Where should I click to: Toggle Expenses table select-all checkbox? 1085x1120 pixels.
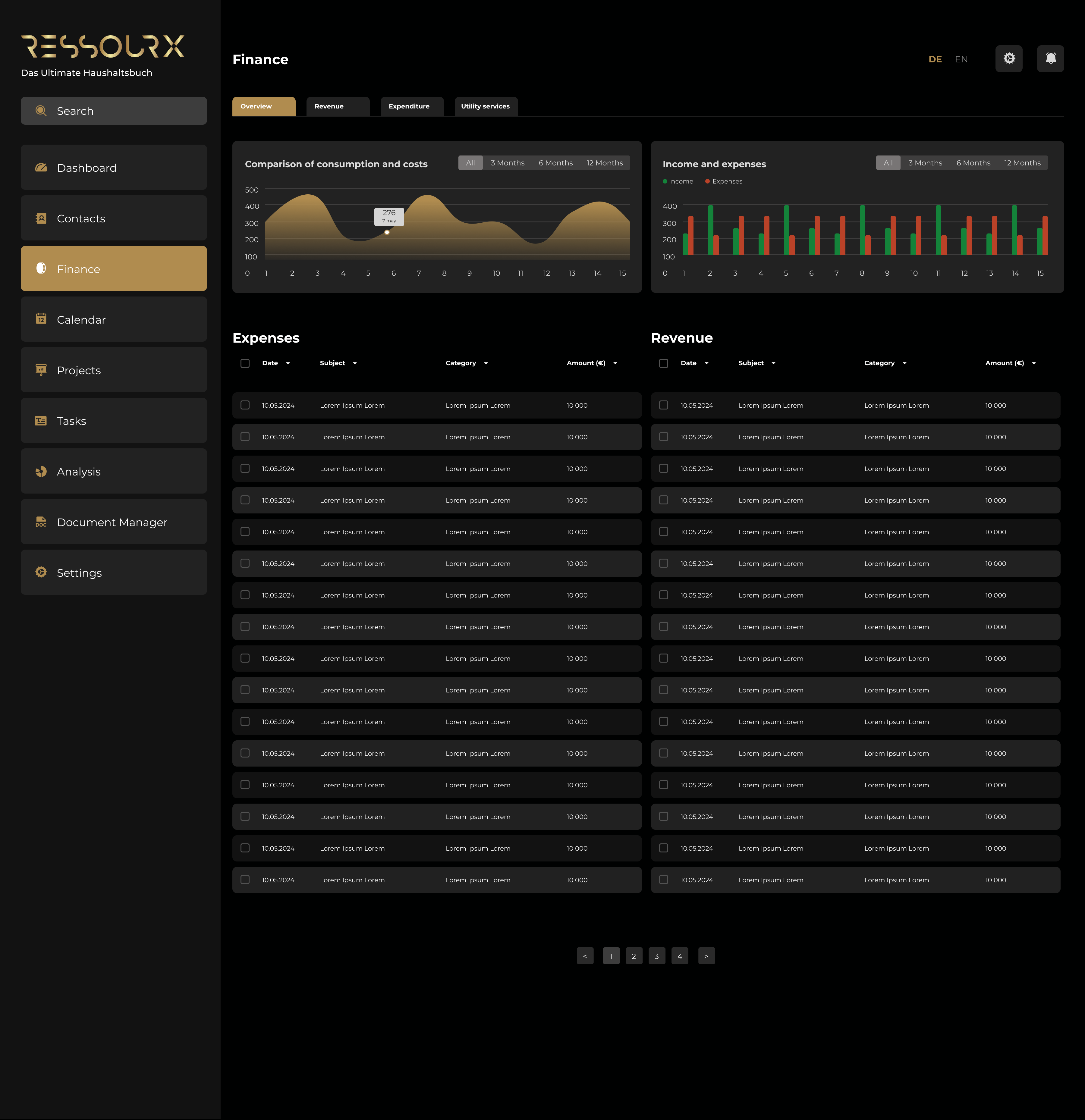coord(245,363)
